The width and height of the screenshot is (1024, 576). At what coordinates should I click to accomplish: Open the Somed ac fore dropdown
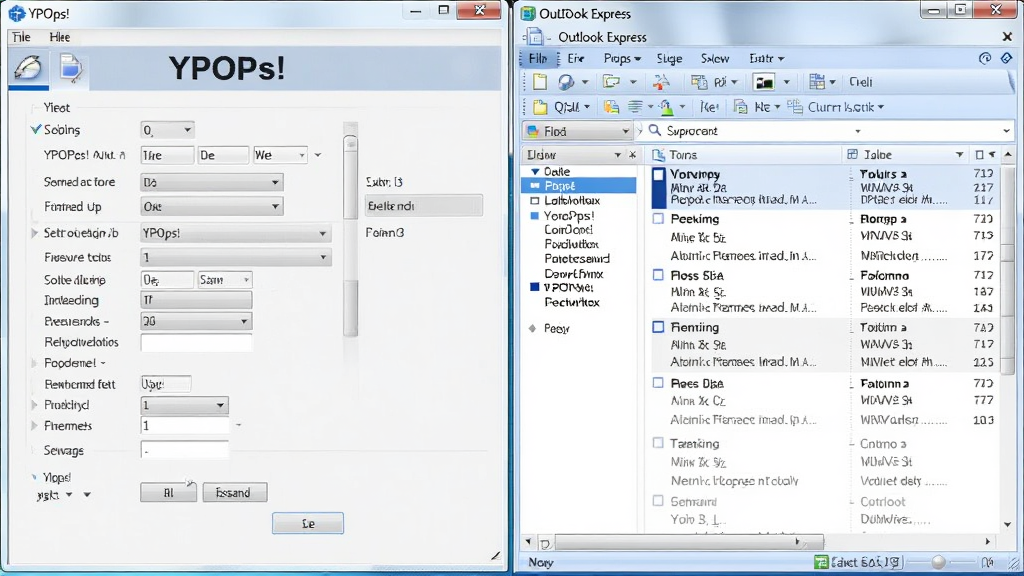tap(212, 182)
